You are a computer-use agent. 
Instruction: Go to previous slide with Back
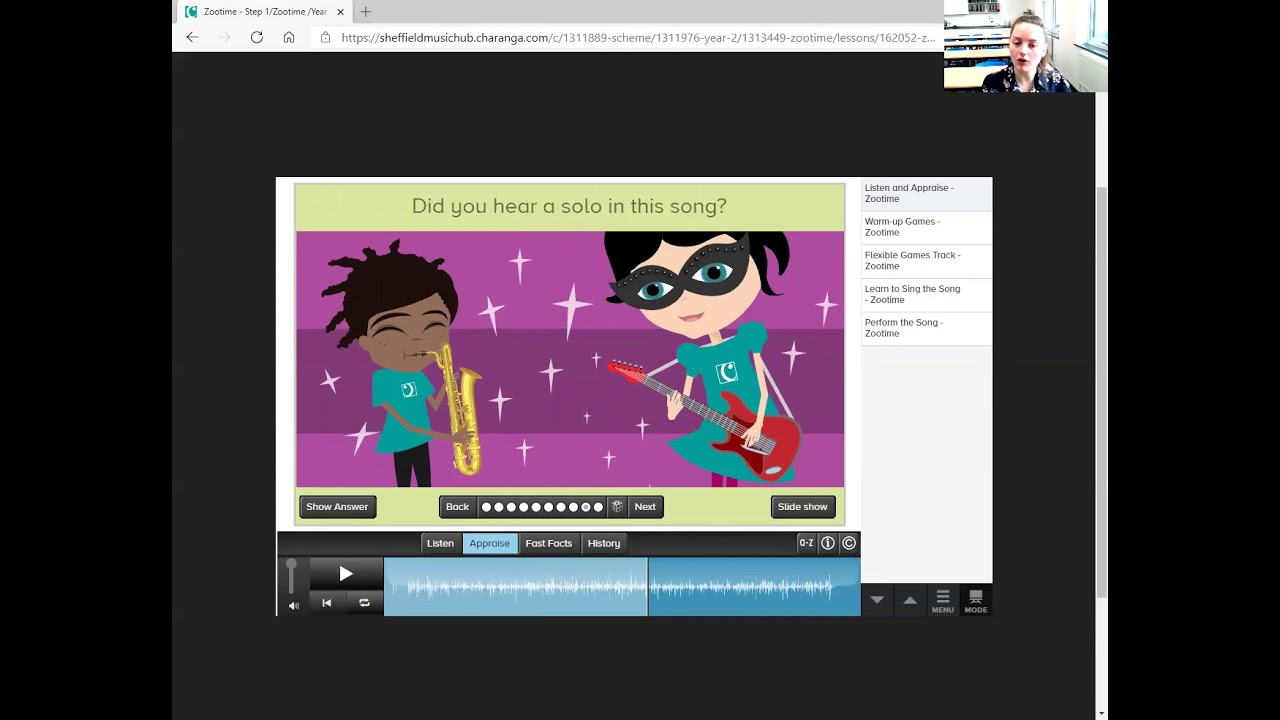pyautogui.click(x=457, y=507)
